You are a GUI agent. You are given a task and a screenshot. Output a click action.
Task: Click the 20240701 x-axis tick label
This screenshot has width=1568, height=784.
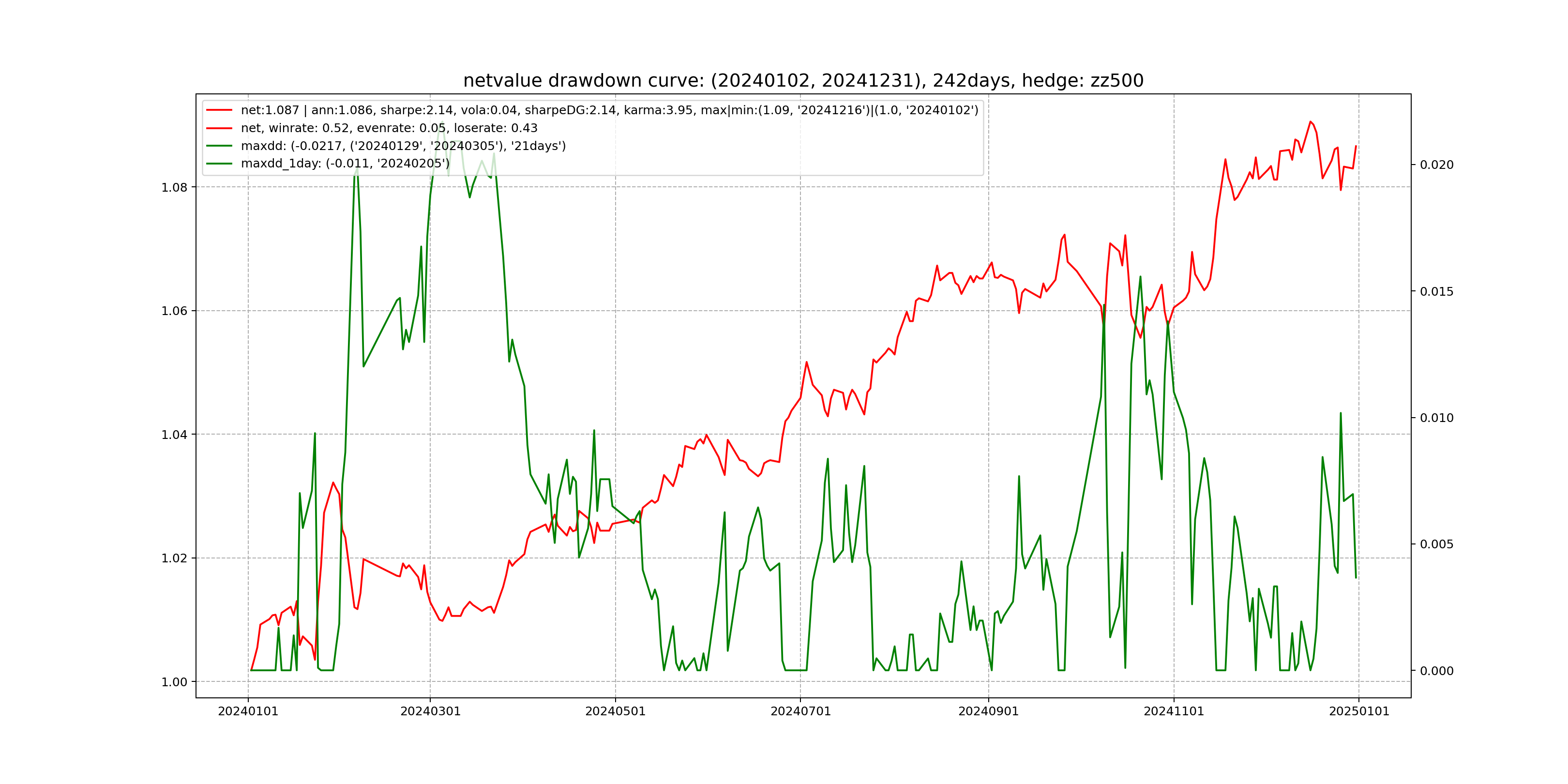[800, 711]
